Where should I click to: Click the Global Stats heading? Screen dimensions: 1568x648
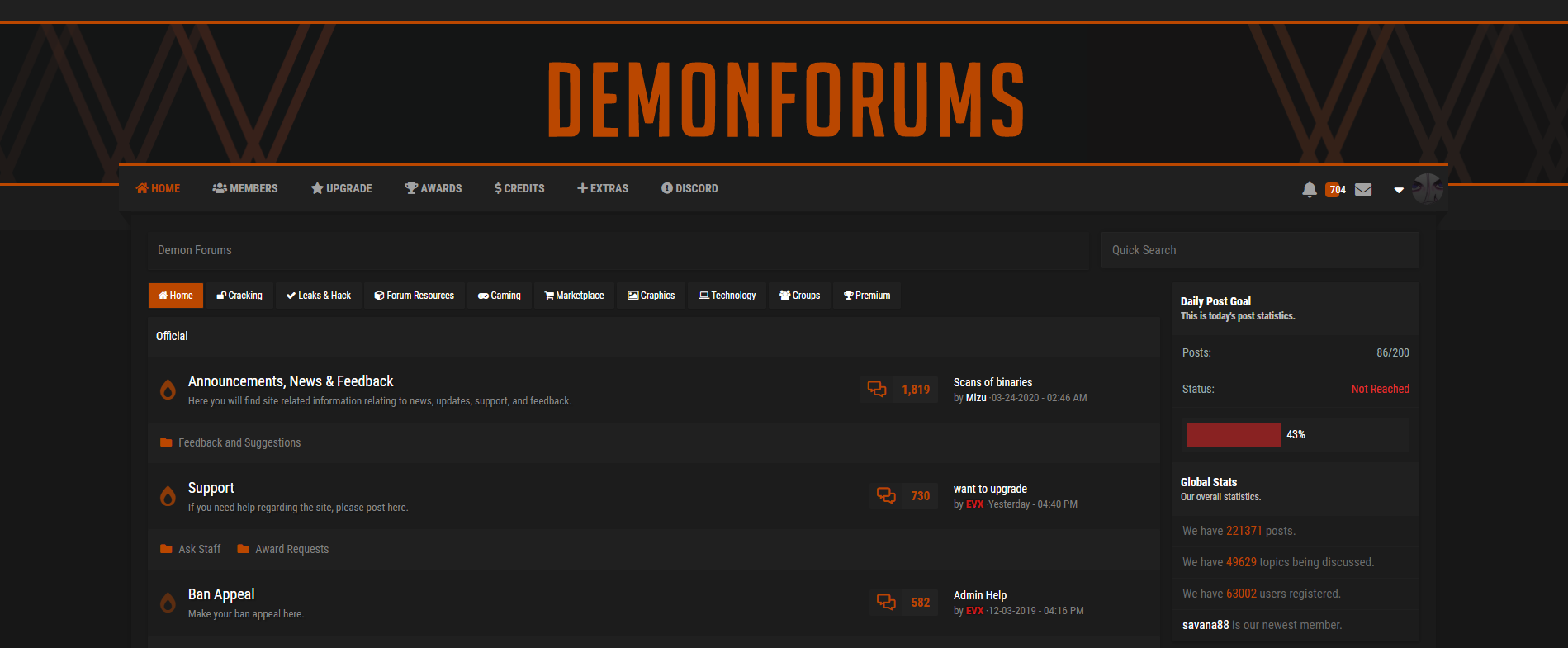tap(1209, 482)
